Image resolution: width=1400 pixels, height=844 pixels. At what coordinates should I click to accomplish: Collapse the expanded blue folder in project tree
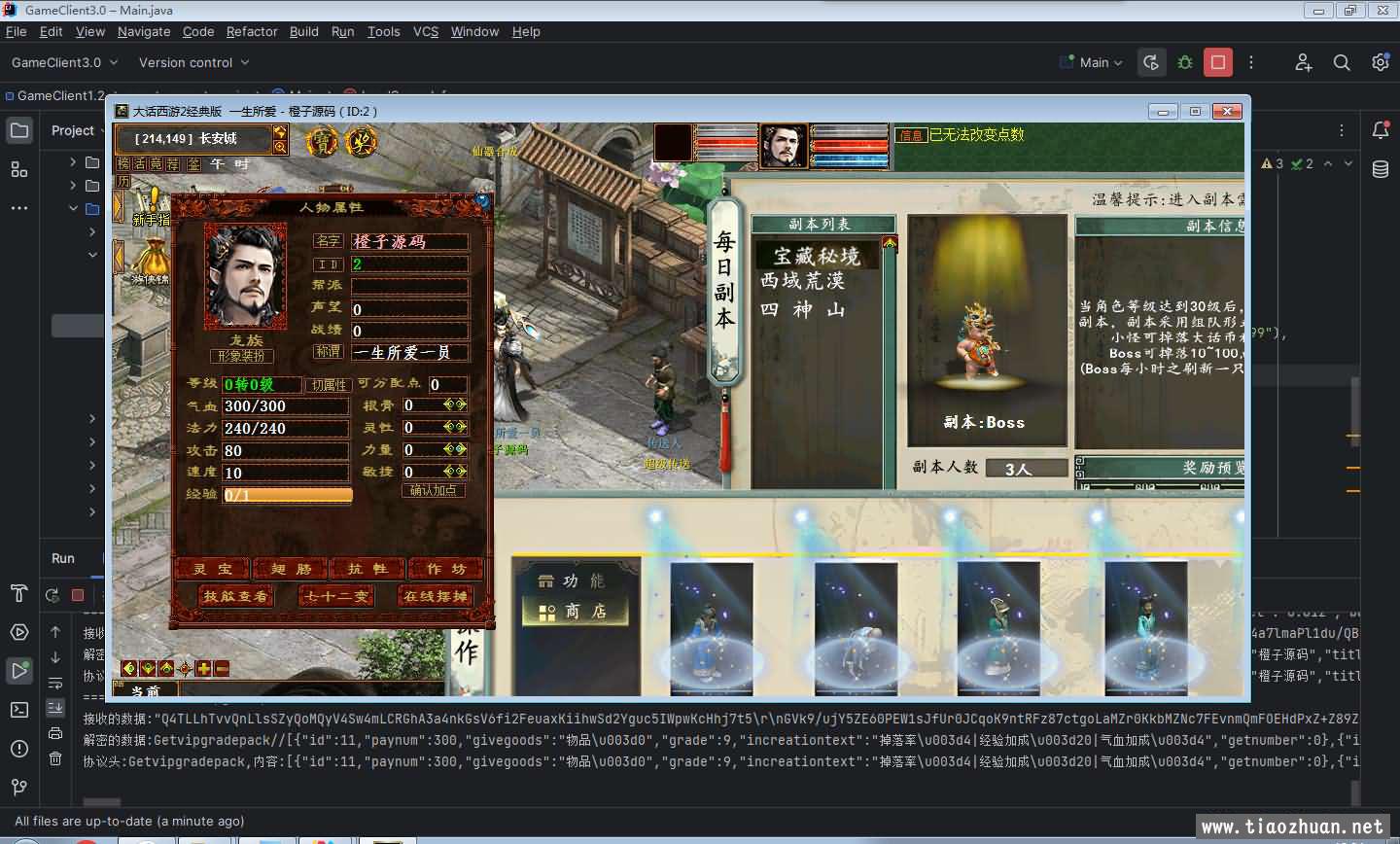pyautogui.click(x=73, y=208)
